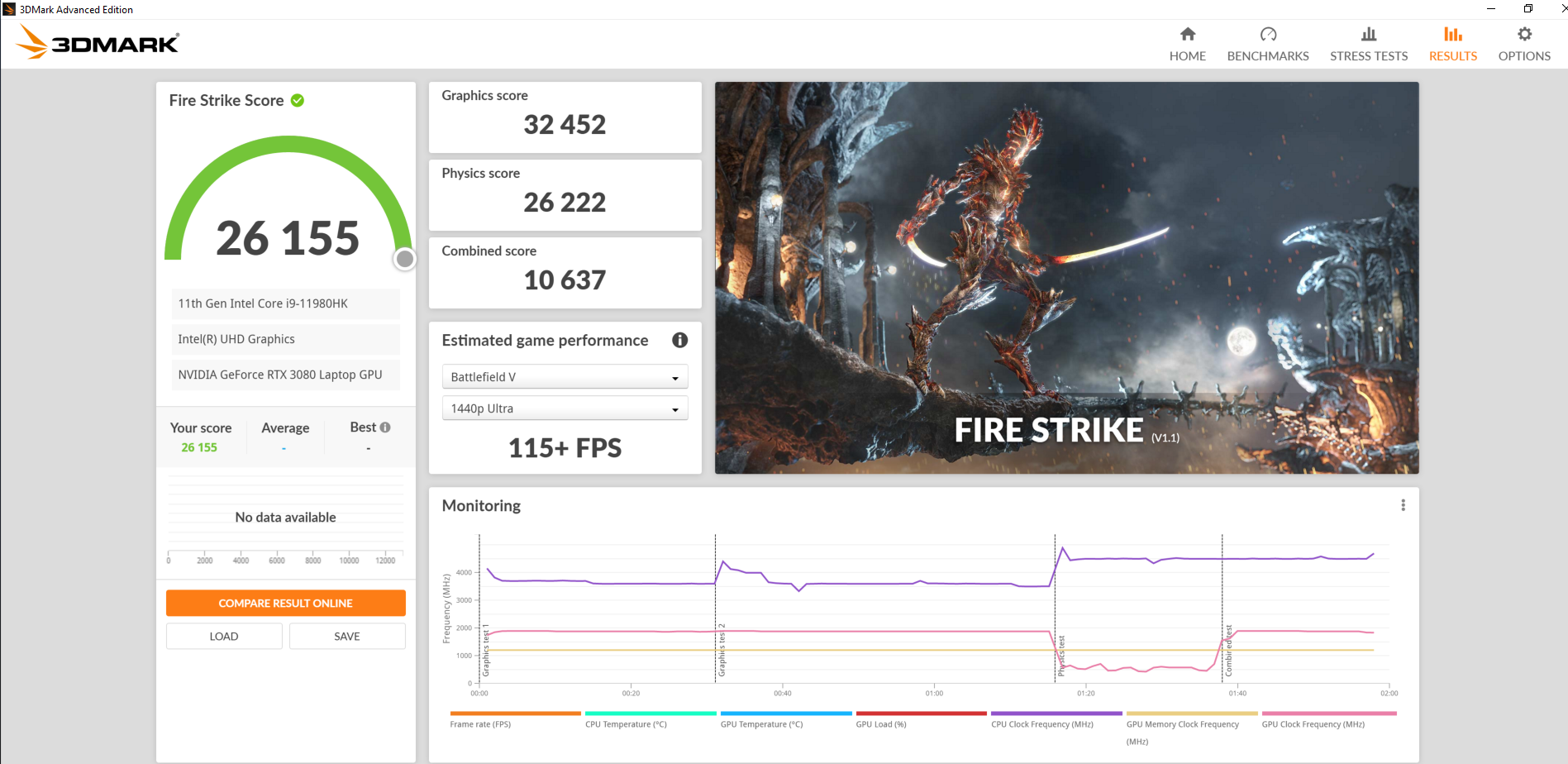Screen dimensions: 1568x764
Task: Click the 3DMark logo
Action: click(98, 42)
